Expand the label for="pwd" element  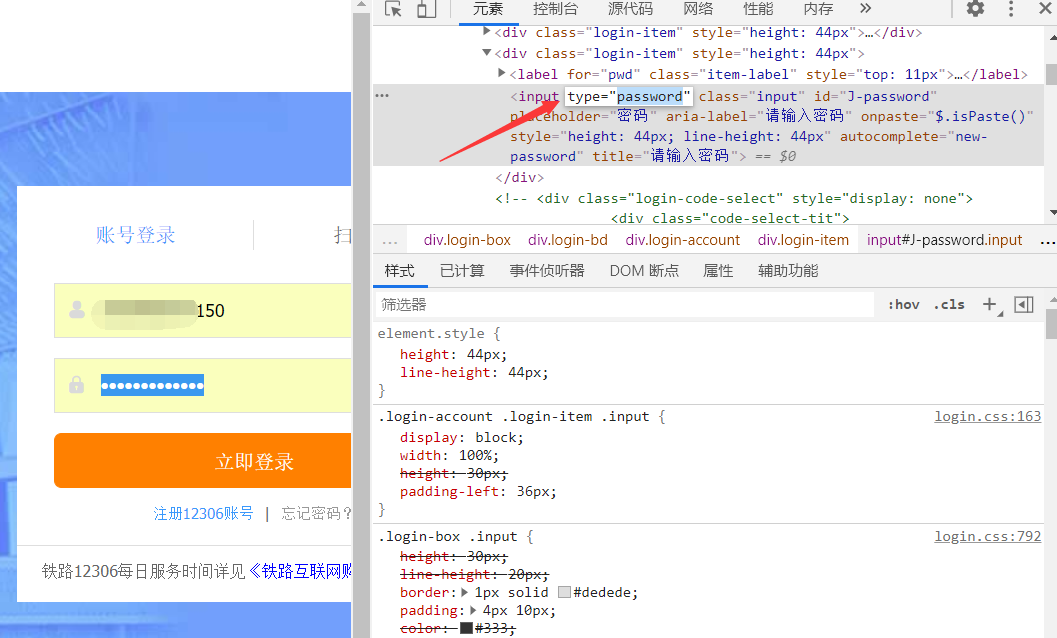click(x=502, y=74)
